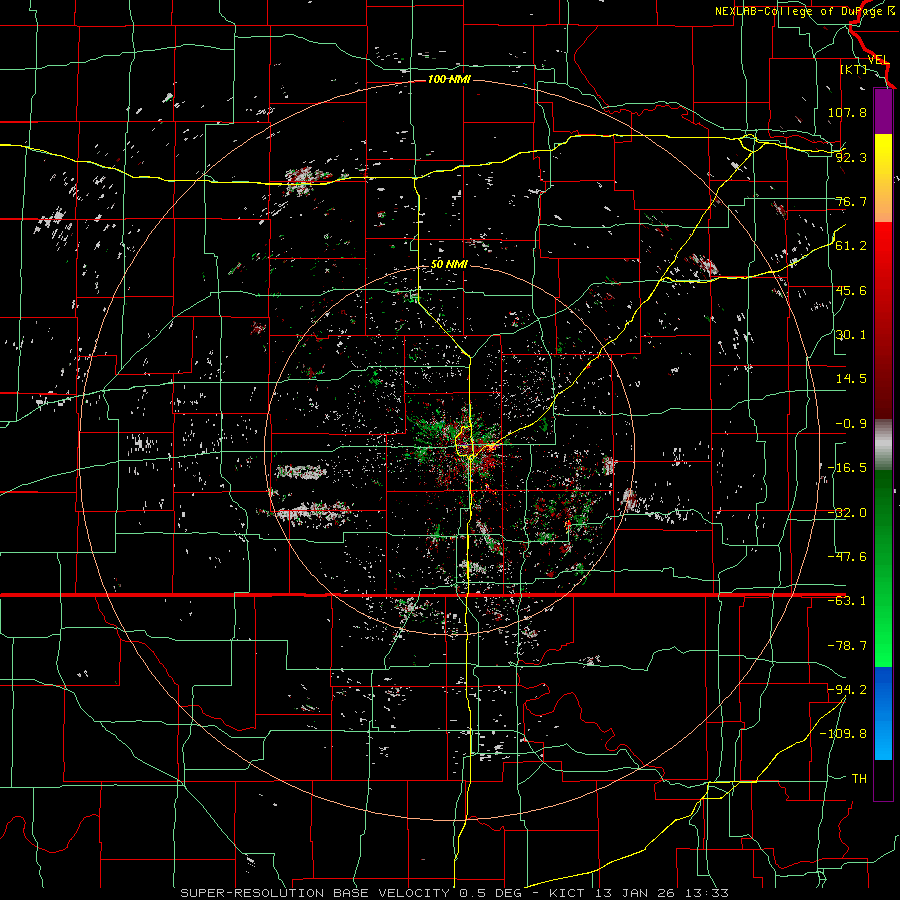
Task: Click the 100 NMI range ring label
Action: tap(449, 79)
